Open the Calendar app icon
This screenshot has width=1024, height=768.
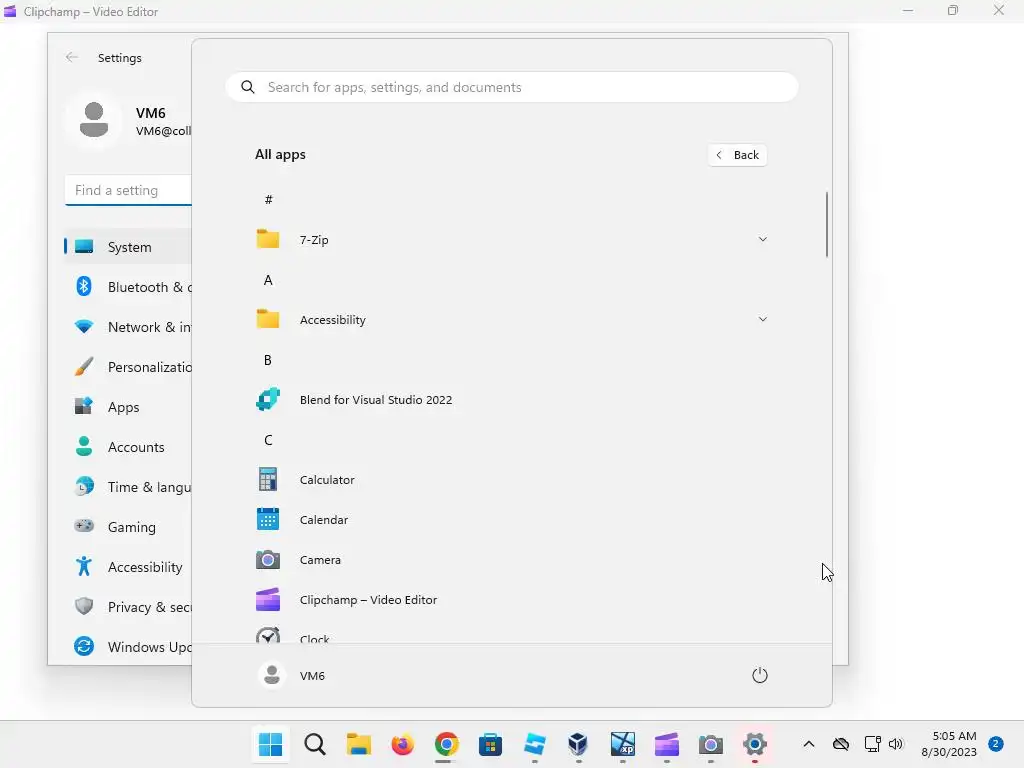pyautogui.click(x=268, y=519)
